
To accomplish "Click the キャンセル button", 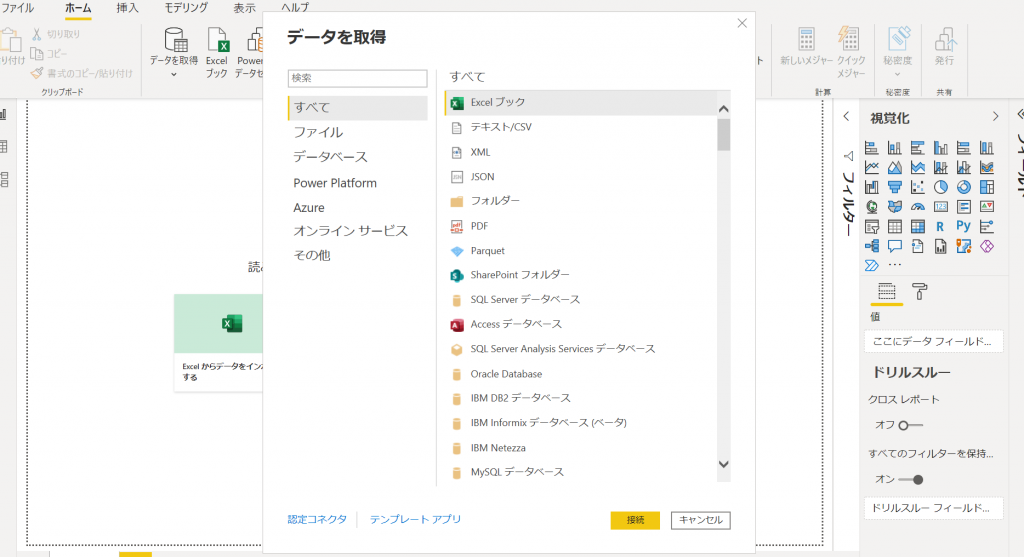I will coord(701,520).
